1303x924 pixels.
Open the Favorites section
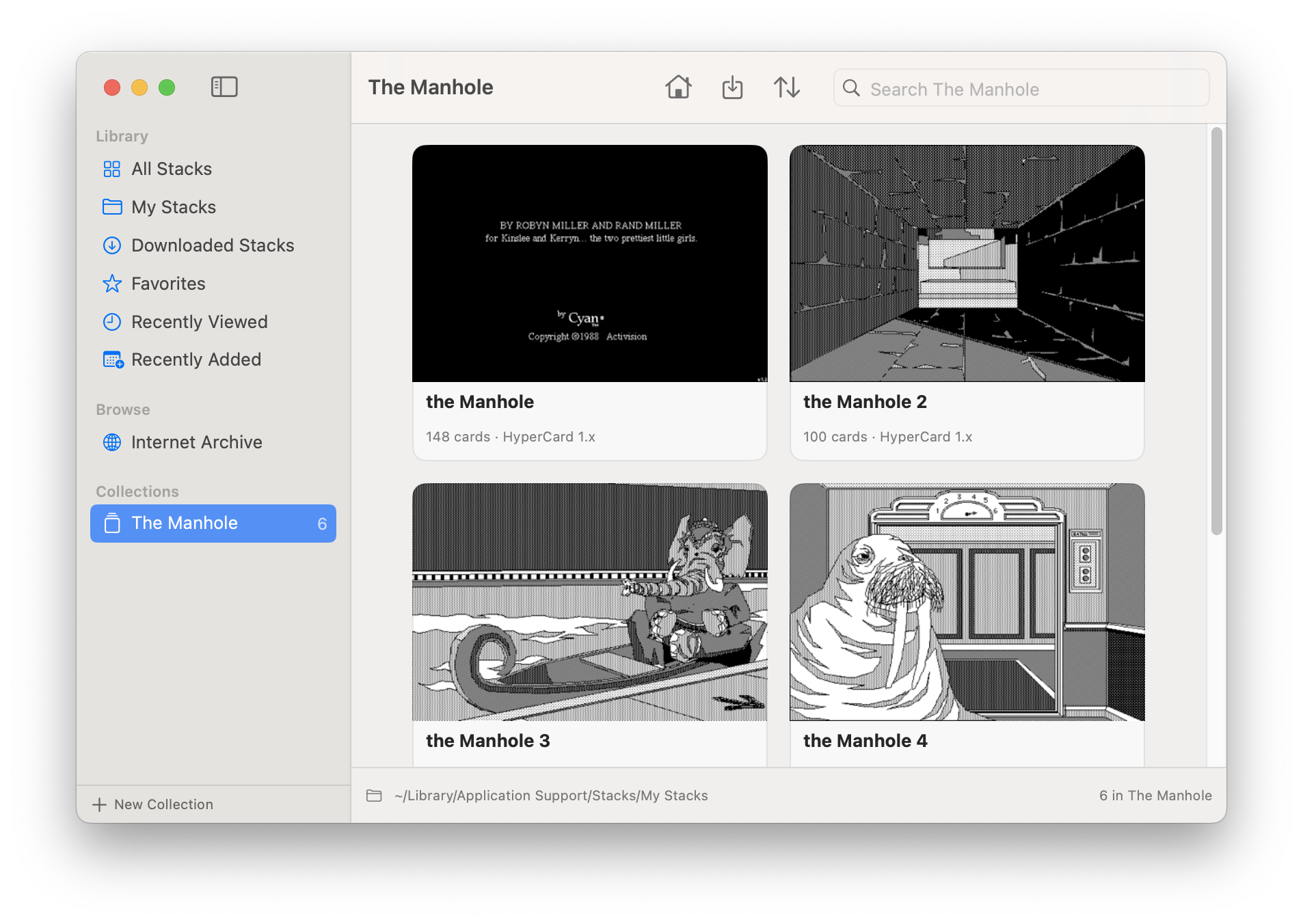click(213, 284)
